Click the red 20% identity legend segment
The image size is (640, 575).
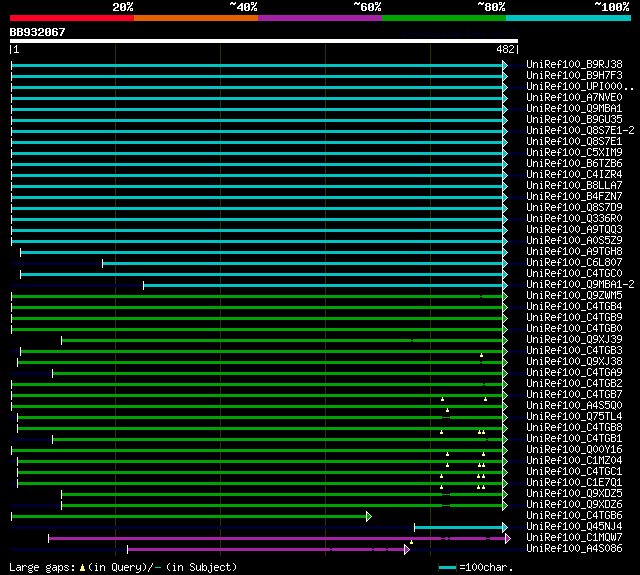72,18
